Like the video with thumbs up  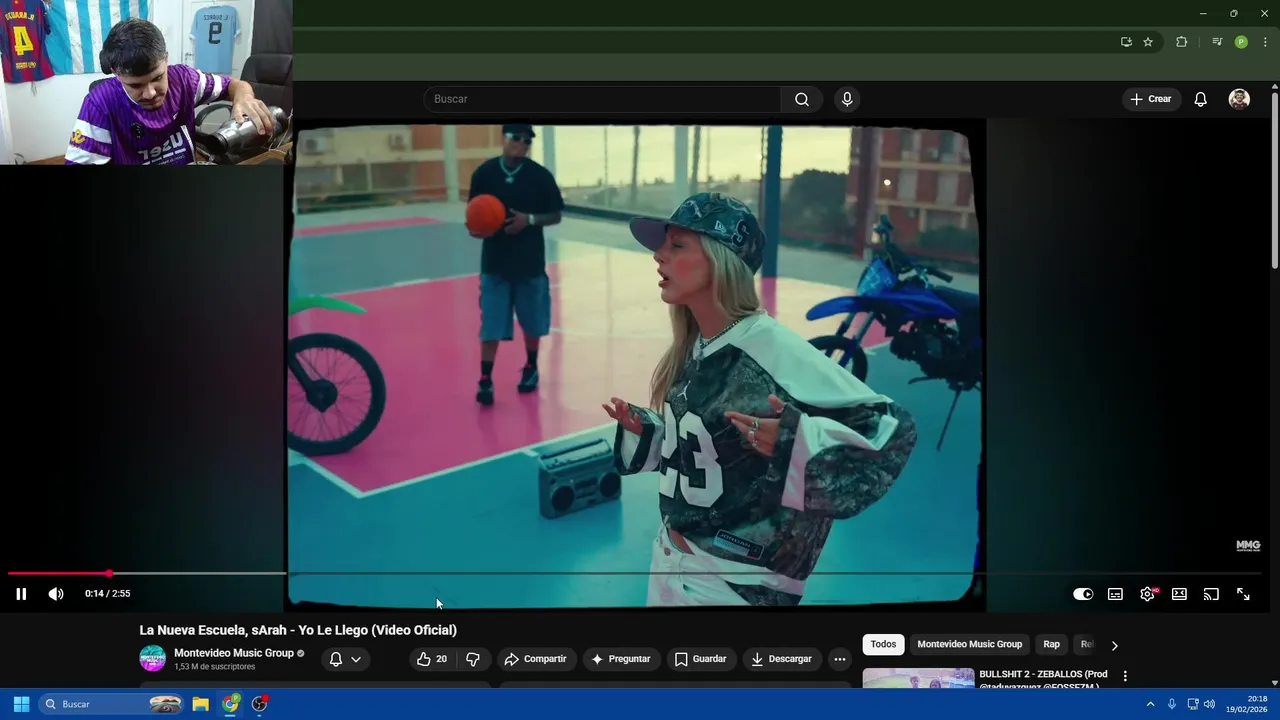(x=432, y=659)
